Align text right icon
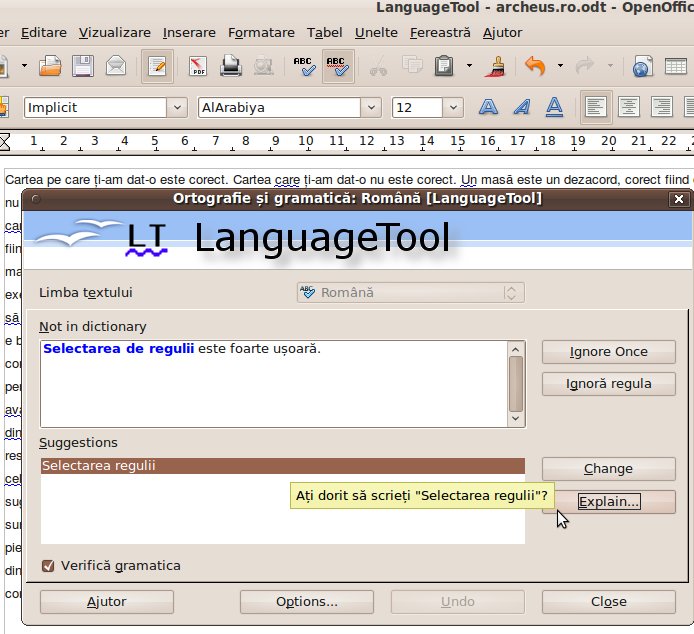Screen dimensions: 694x634 [662, 107]
